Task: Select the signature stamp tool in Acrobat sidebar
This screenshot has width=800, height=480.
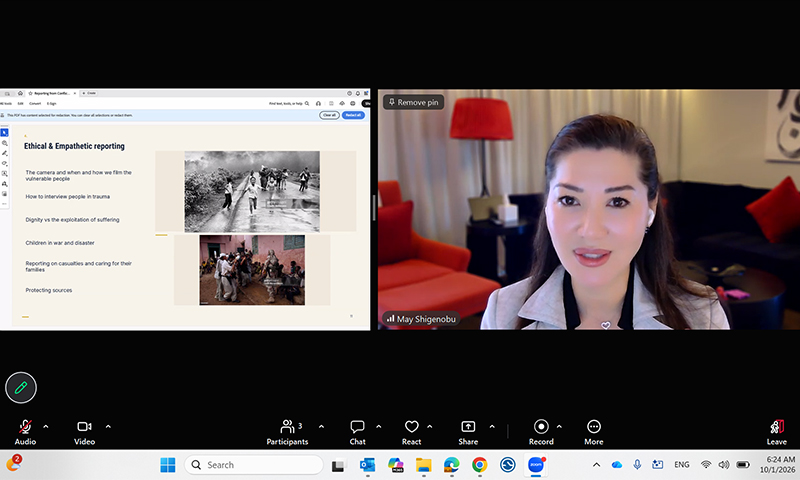Action: tap(5, 184)
